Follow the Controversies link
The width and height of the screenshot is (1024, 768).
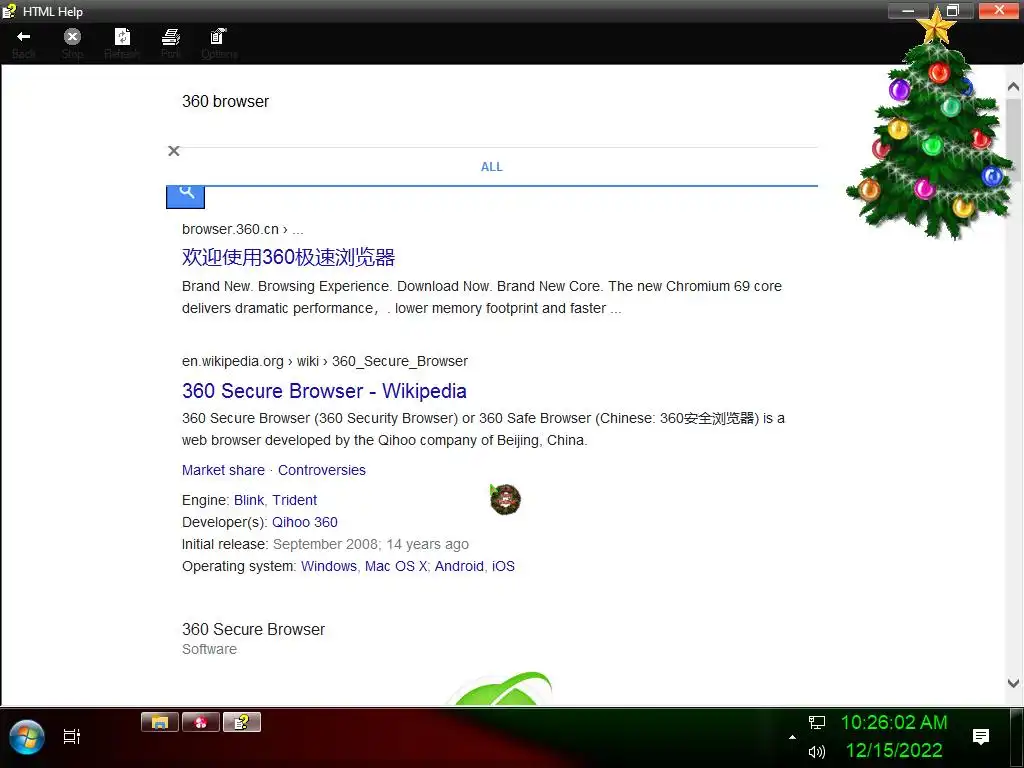[322, 470]
